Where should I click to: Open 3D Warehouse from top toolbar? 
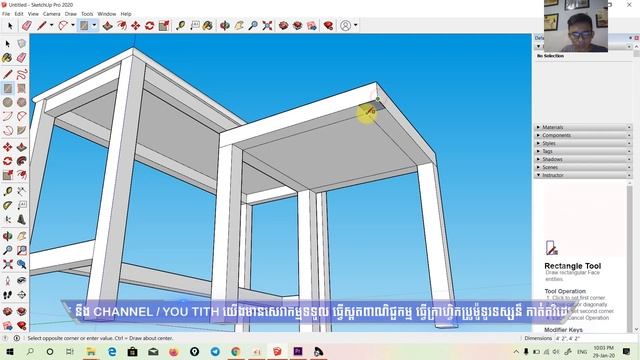click(x=283, y=26)
